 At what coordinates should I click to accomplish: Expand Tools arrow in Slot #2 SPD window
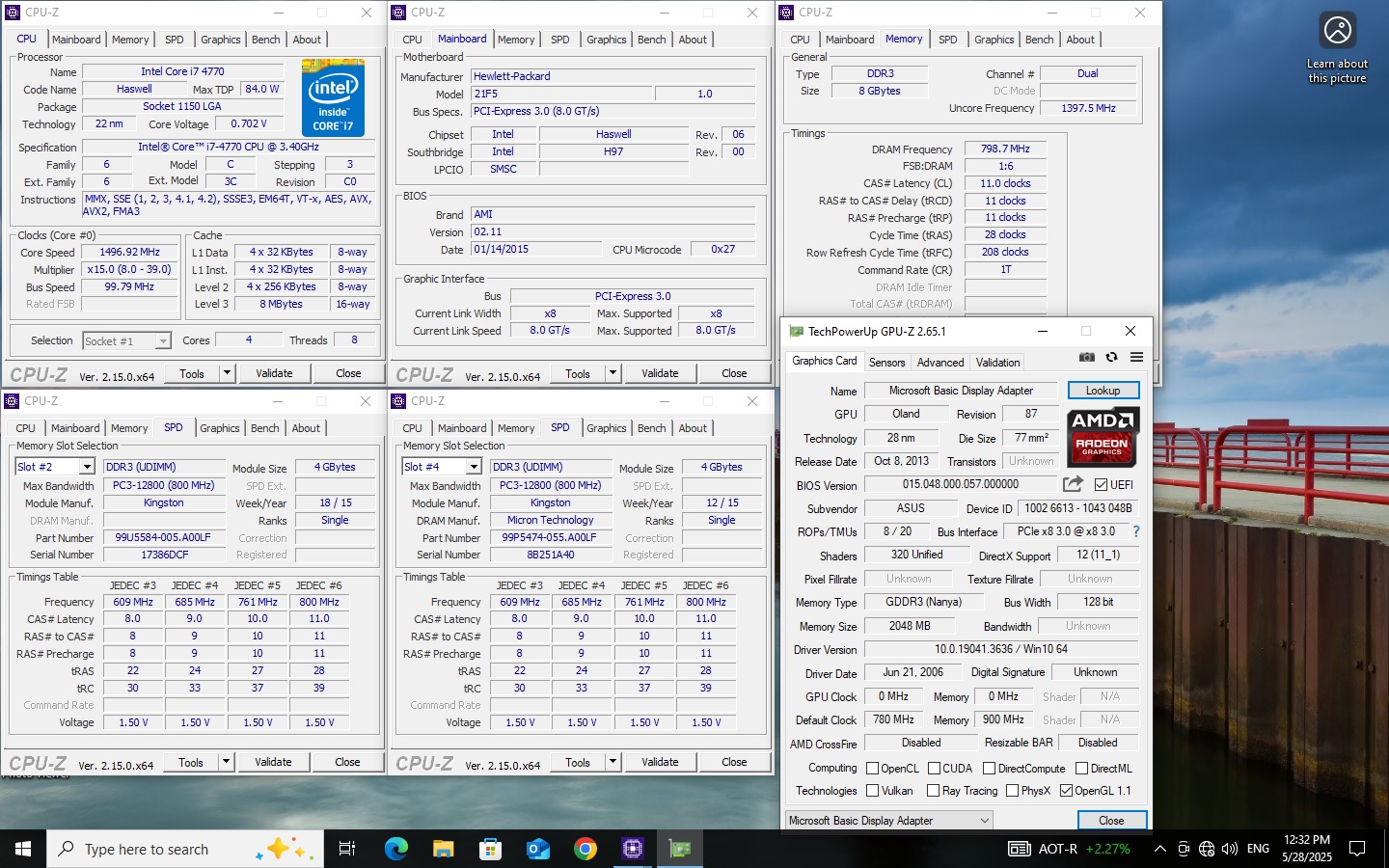coord(227,762)
